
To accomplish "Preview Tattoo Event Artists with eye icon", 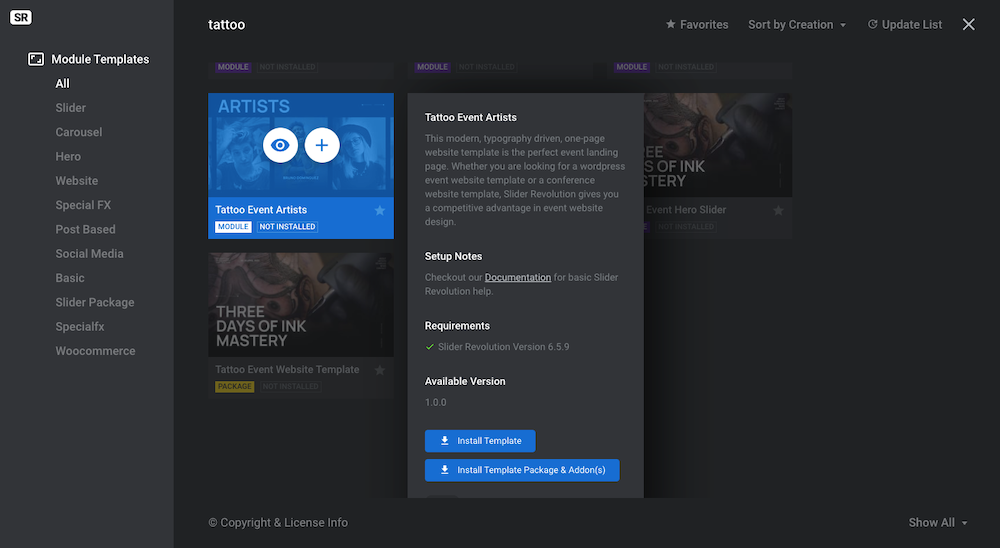I will click(280, 145).
